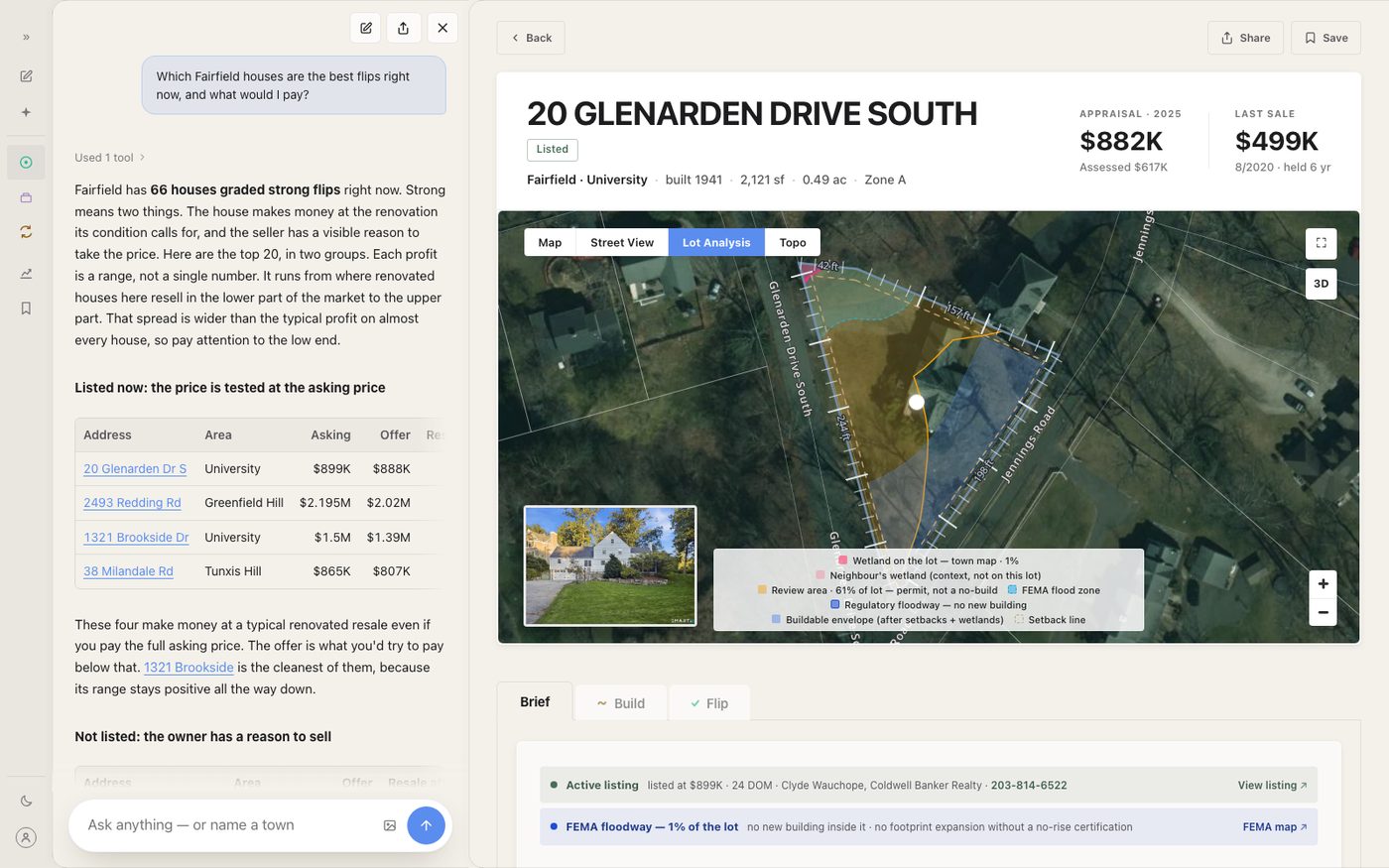Viewport: 1389px width, 868px height.
Task: Expand the 'Used 1 tool' details
Action: (110, 158)
